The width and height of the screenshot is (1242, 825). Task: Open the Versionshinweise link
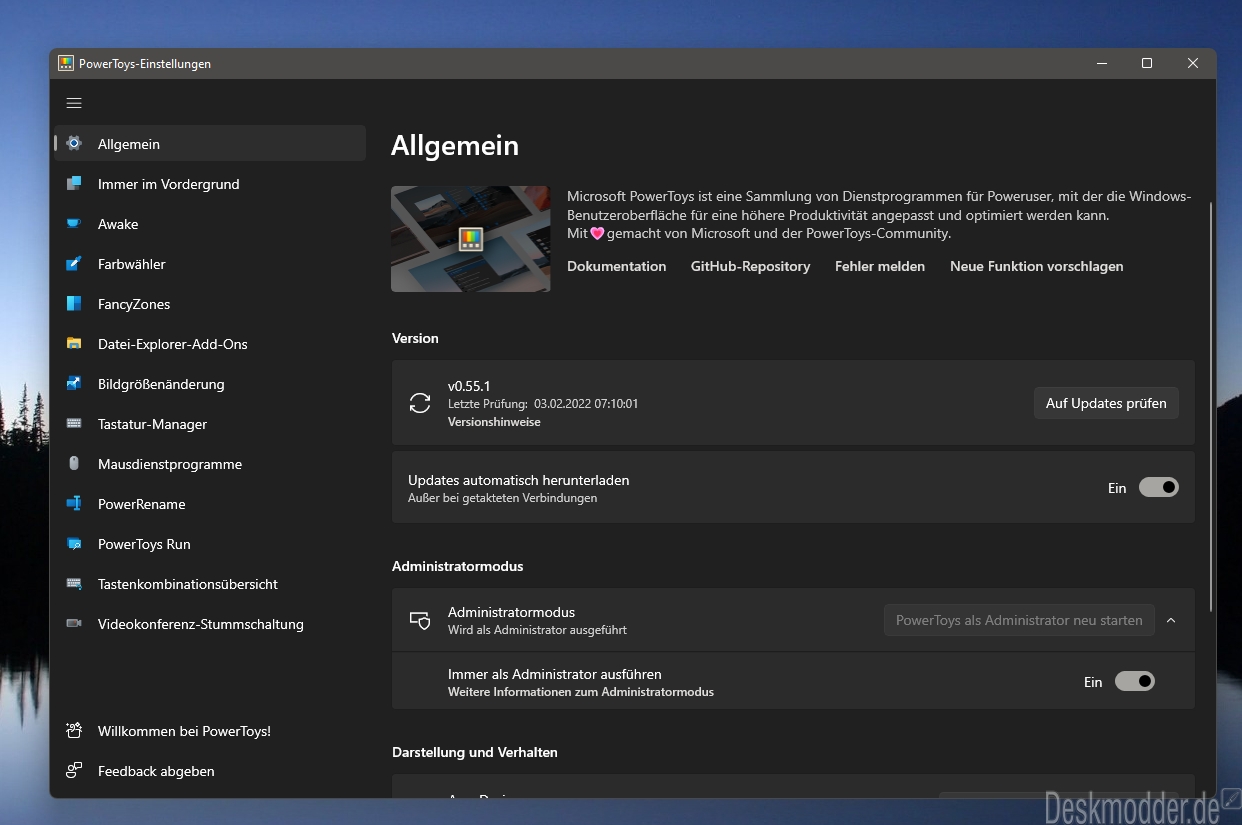click(494, 422)
